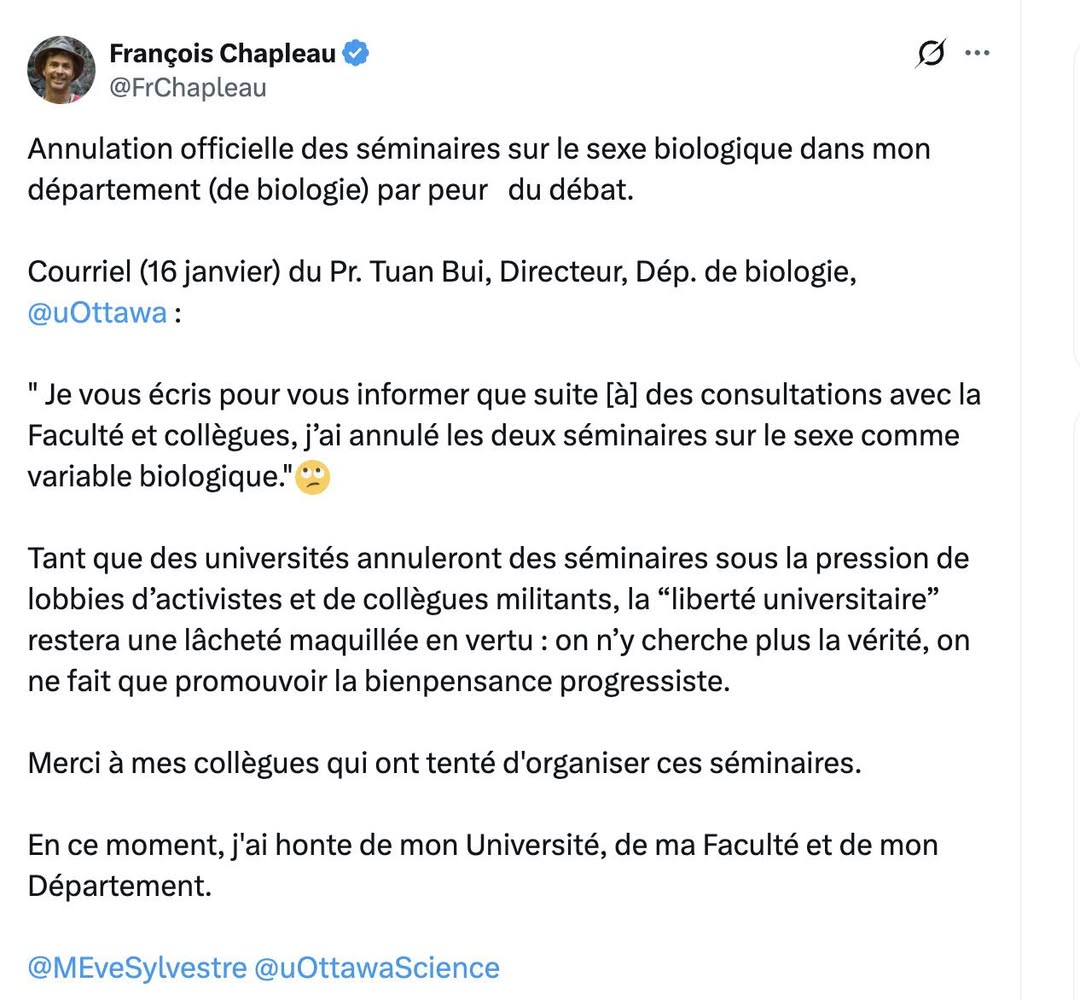Open the @FrChapleau handle link
Screen dimensions: 1080x1000
[x=188, y=87]
